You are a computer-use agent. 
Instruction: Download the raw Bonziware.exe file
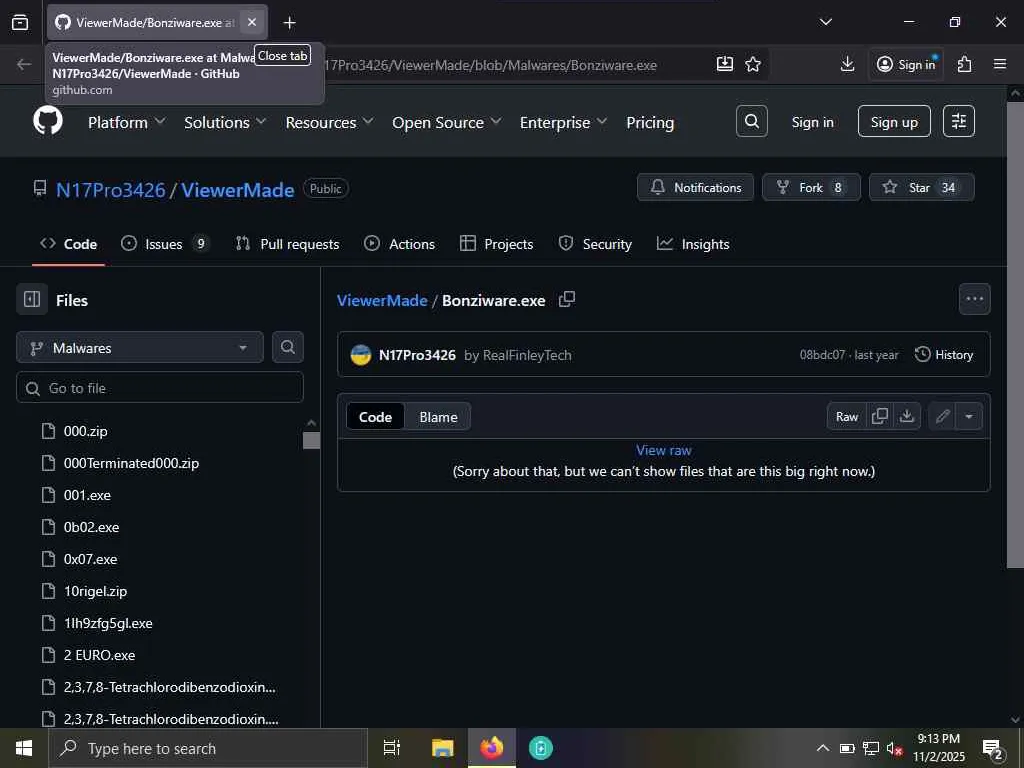[907, 417]
